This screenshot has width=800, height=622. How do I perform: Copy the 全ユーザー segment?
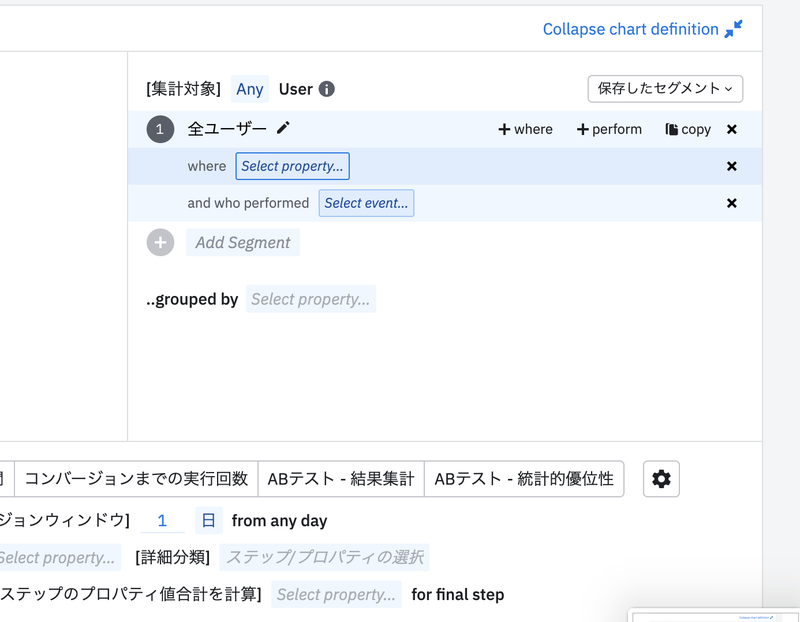[x=688, y=129]
